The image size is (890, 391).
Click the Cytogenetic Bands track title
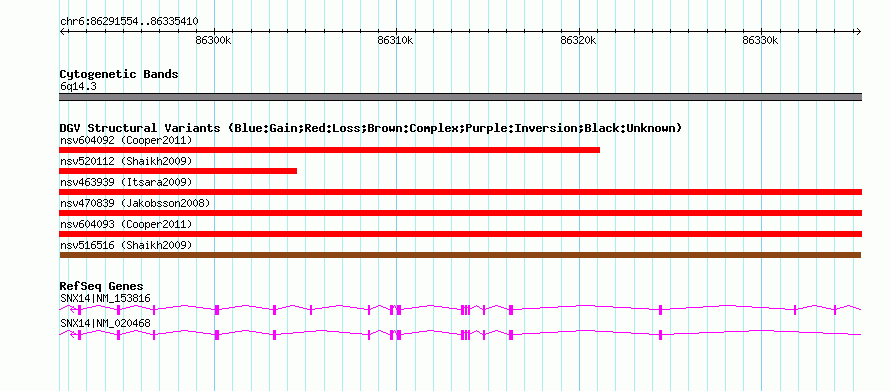click(x=119, y=74)
